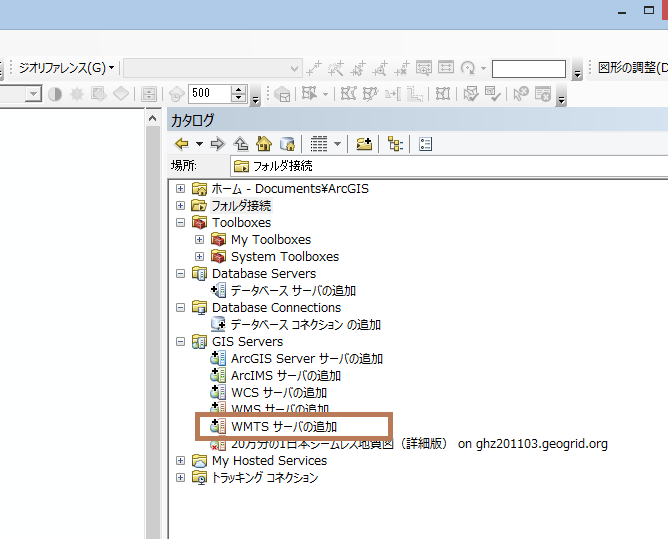Select the Fix Topology Error tool

(521, 94)
